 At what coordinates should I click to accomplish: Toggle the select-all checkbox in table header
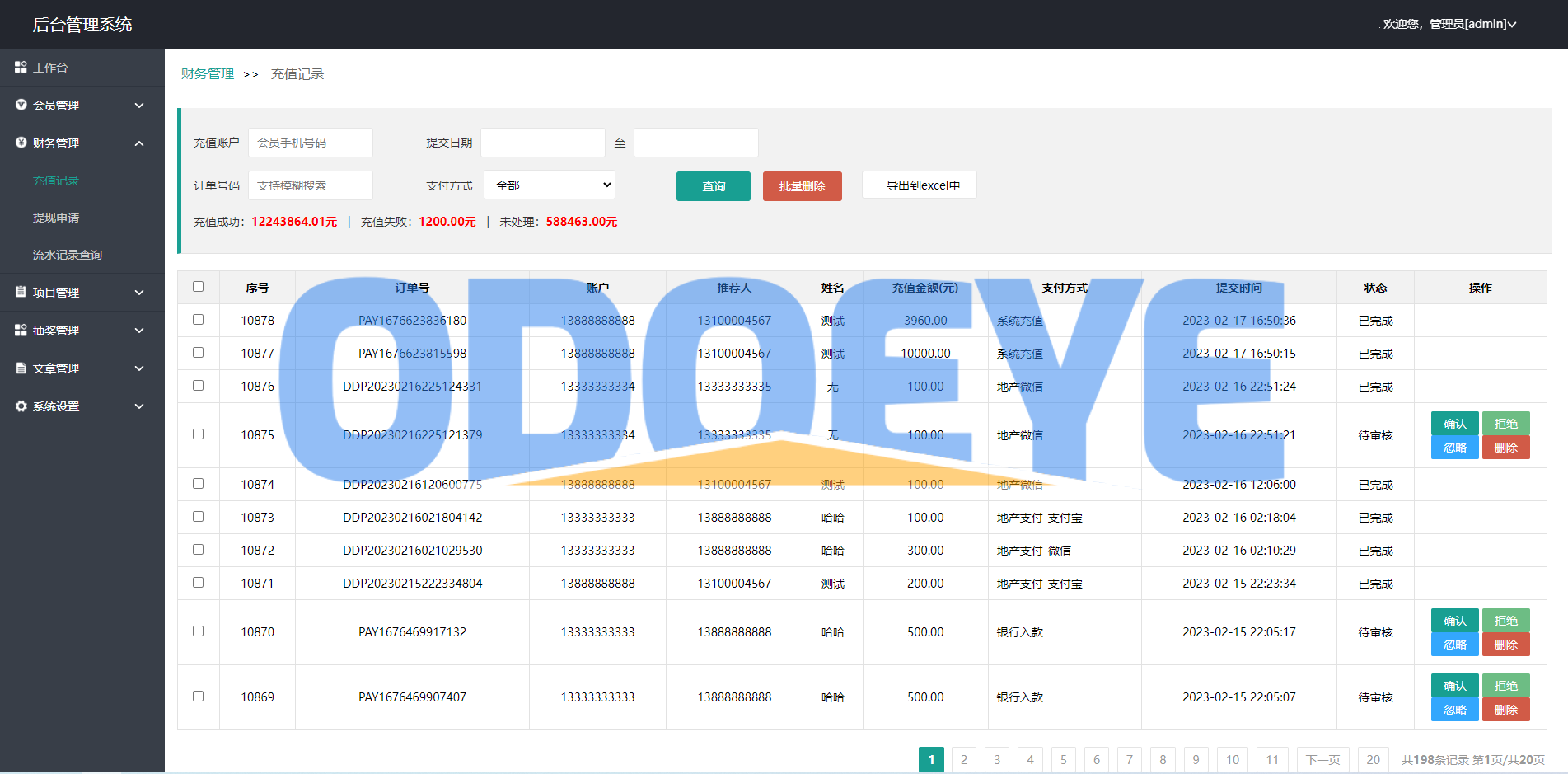pos(198,287)
